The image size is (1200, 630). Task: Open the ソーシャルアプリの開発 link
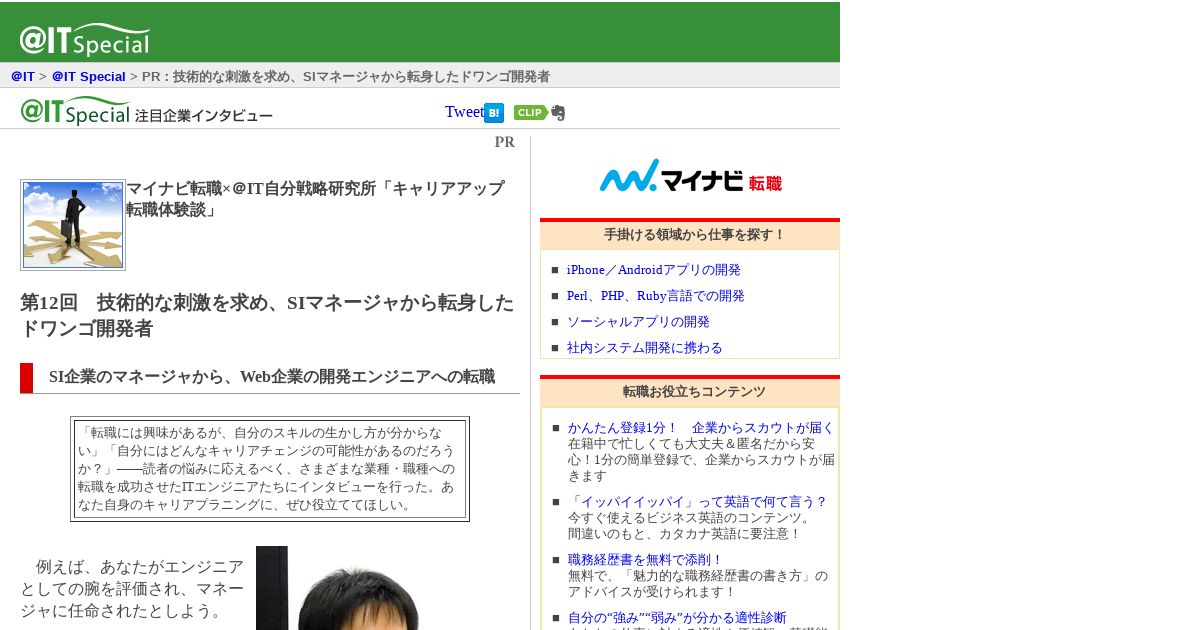point(638,322)
